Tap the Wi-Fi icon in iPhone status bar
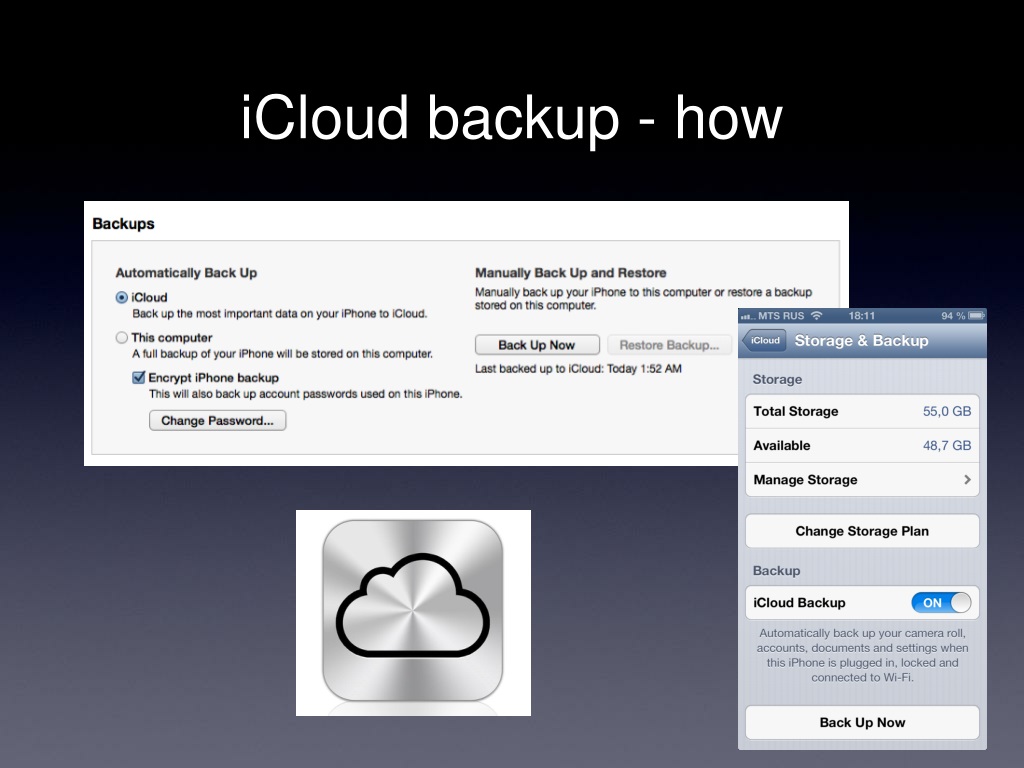This screenshot has height=768, width=1024. pos(816,315)
